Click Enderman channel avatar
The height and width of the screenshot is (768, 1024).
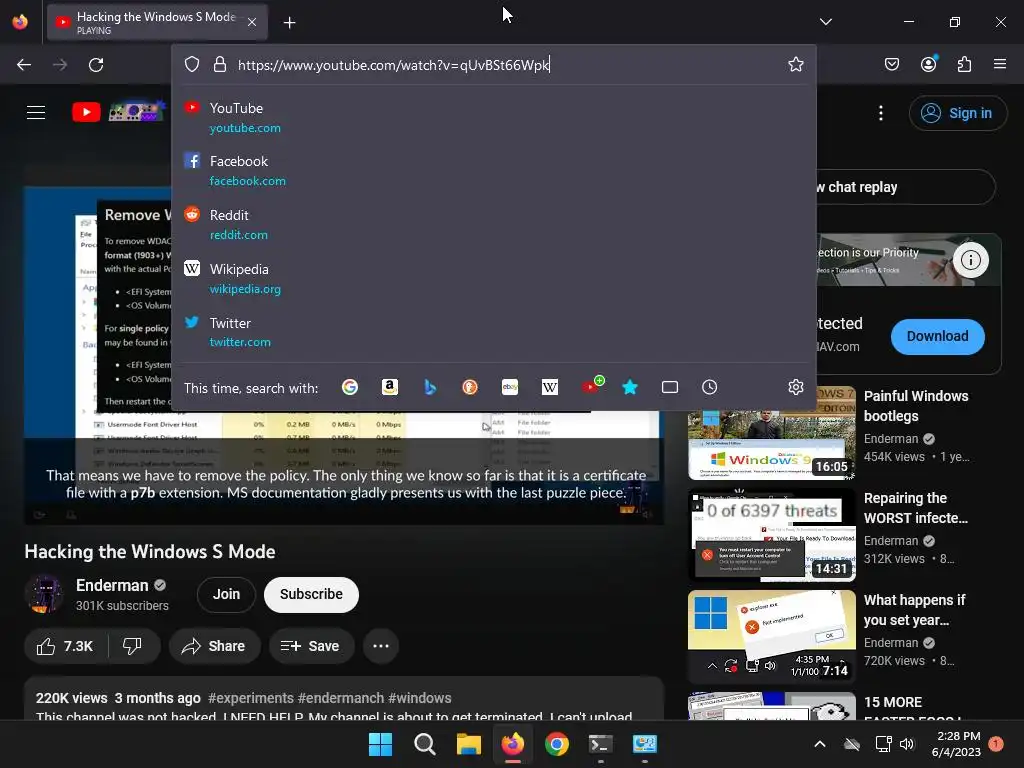coord(44,594)
